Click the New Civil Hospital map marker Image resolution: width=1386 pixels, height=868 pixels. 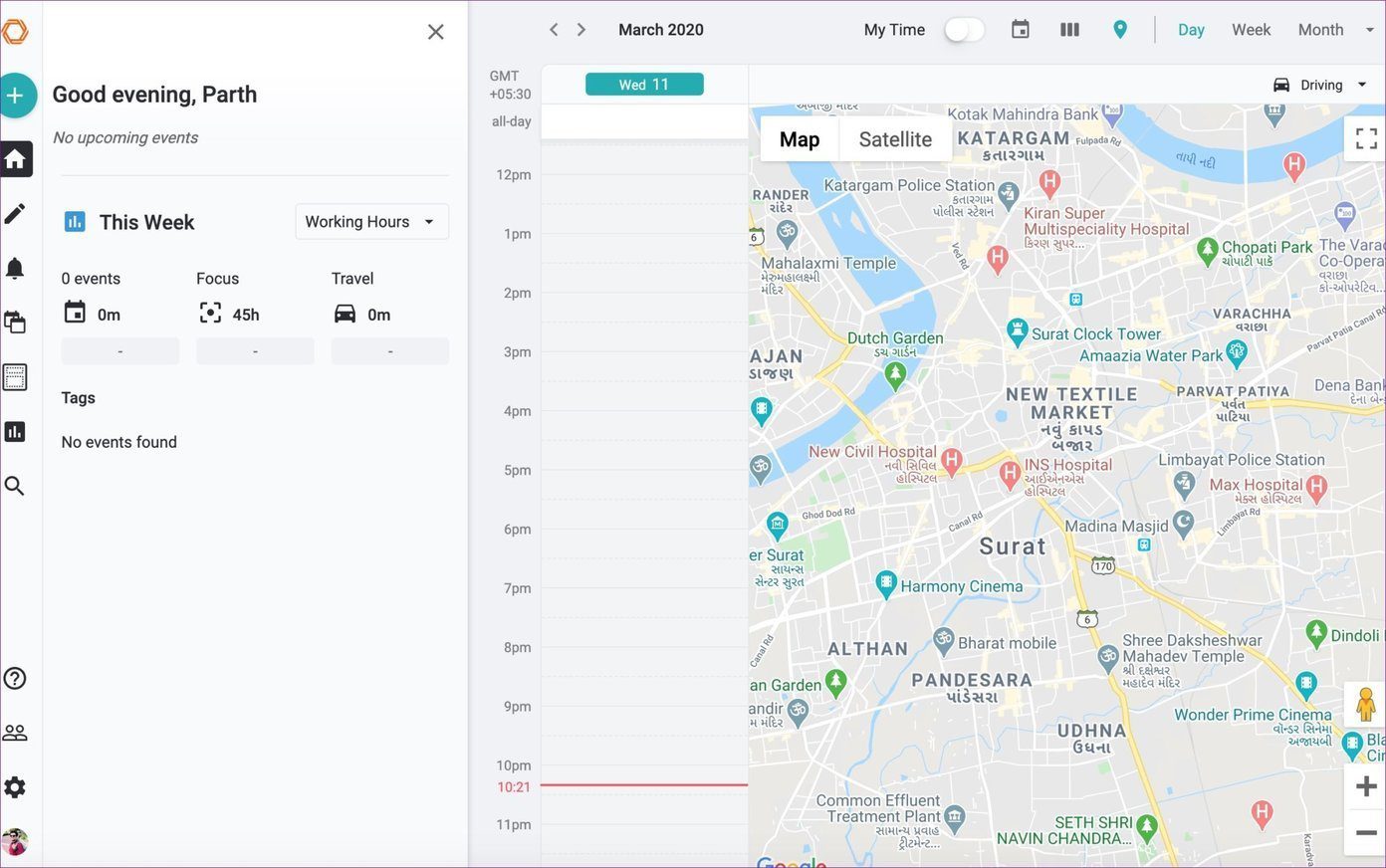point(952,461)
